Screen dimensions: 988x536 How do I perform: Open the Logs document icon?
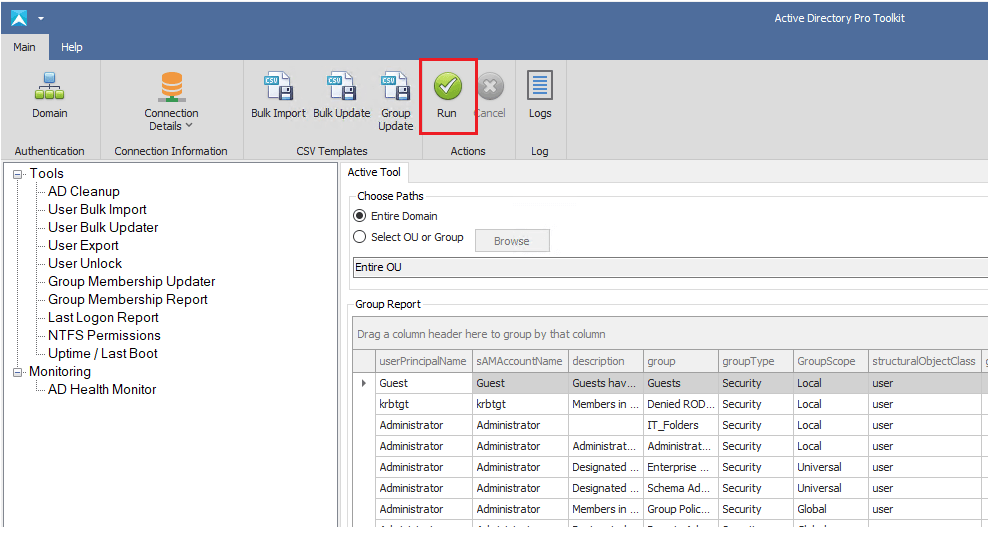pyautogui.click(x=540, y=85)
